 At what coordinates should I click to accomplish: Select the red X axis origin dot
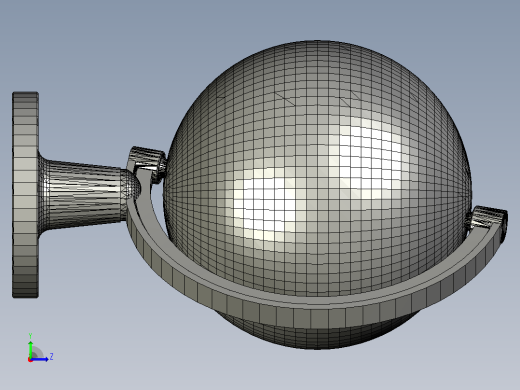(30, 360)
